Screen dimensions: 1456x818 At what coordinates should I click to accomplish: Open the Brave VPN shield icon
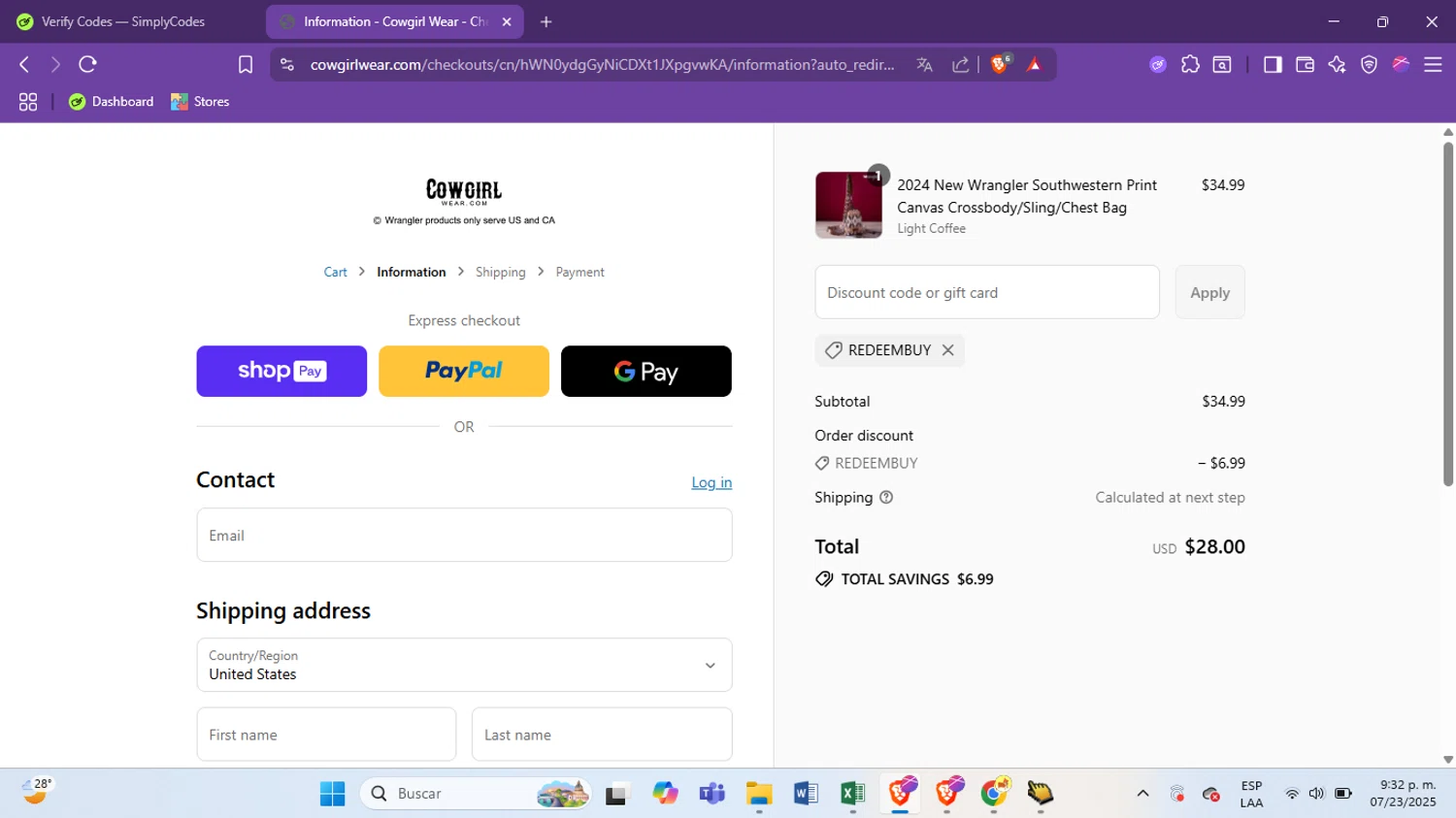[1369, 64]
